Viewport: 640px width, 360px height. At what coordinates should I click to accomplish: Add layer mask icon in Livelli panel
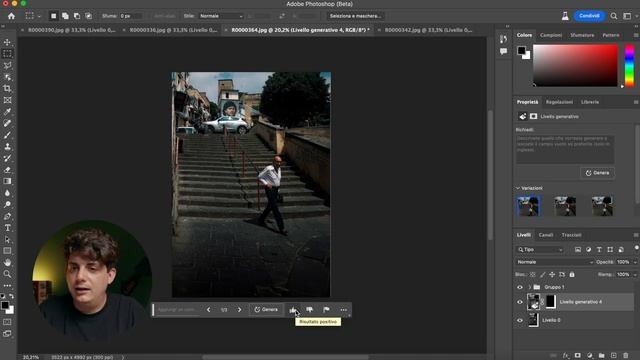click(578, 356)
